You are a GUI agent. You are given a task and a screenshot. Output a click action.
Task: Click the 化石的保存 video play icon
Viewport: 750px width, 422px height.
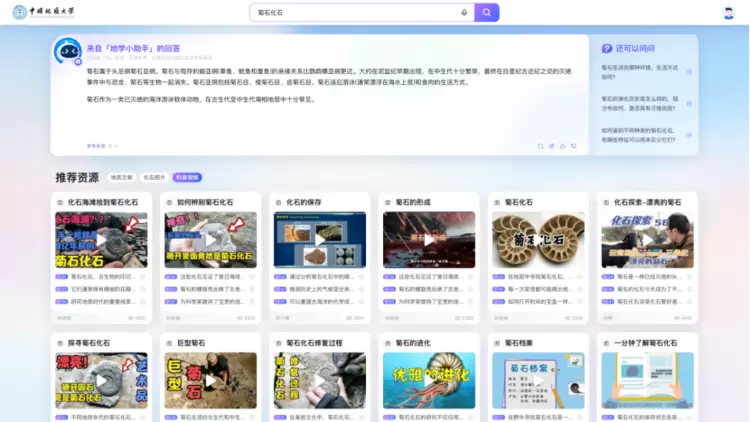pyautogui.click(x=320, y=240)
